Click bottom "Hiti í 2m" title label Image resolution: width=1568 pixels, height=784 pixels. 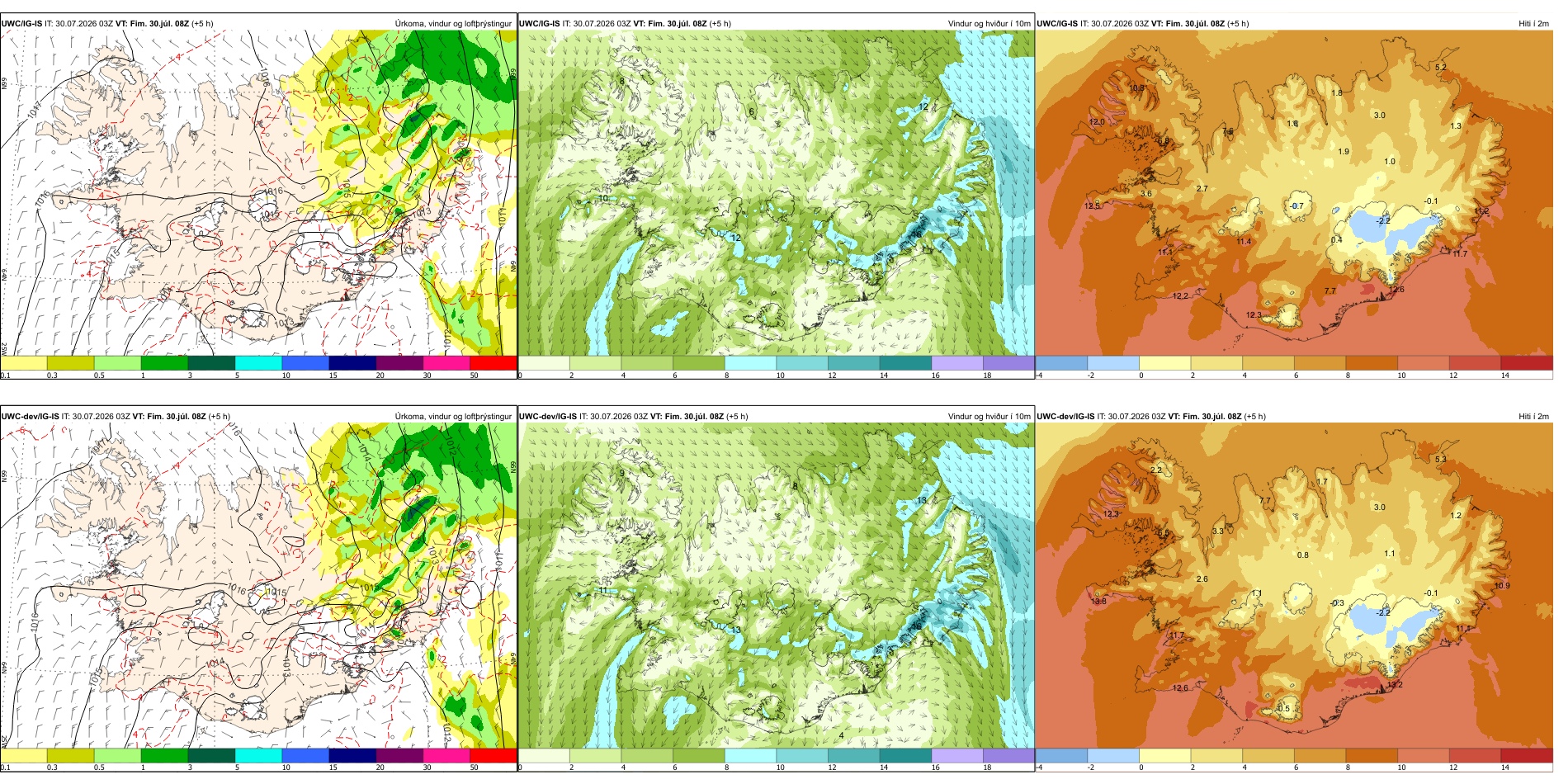1533,416
